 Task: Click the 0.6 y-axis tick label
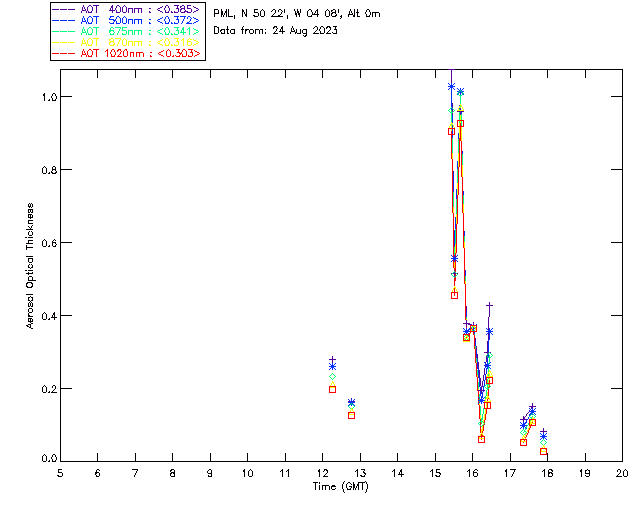(49, 243)
